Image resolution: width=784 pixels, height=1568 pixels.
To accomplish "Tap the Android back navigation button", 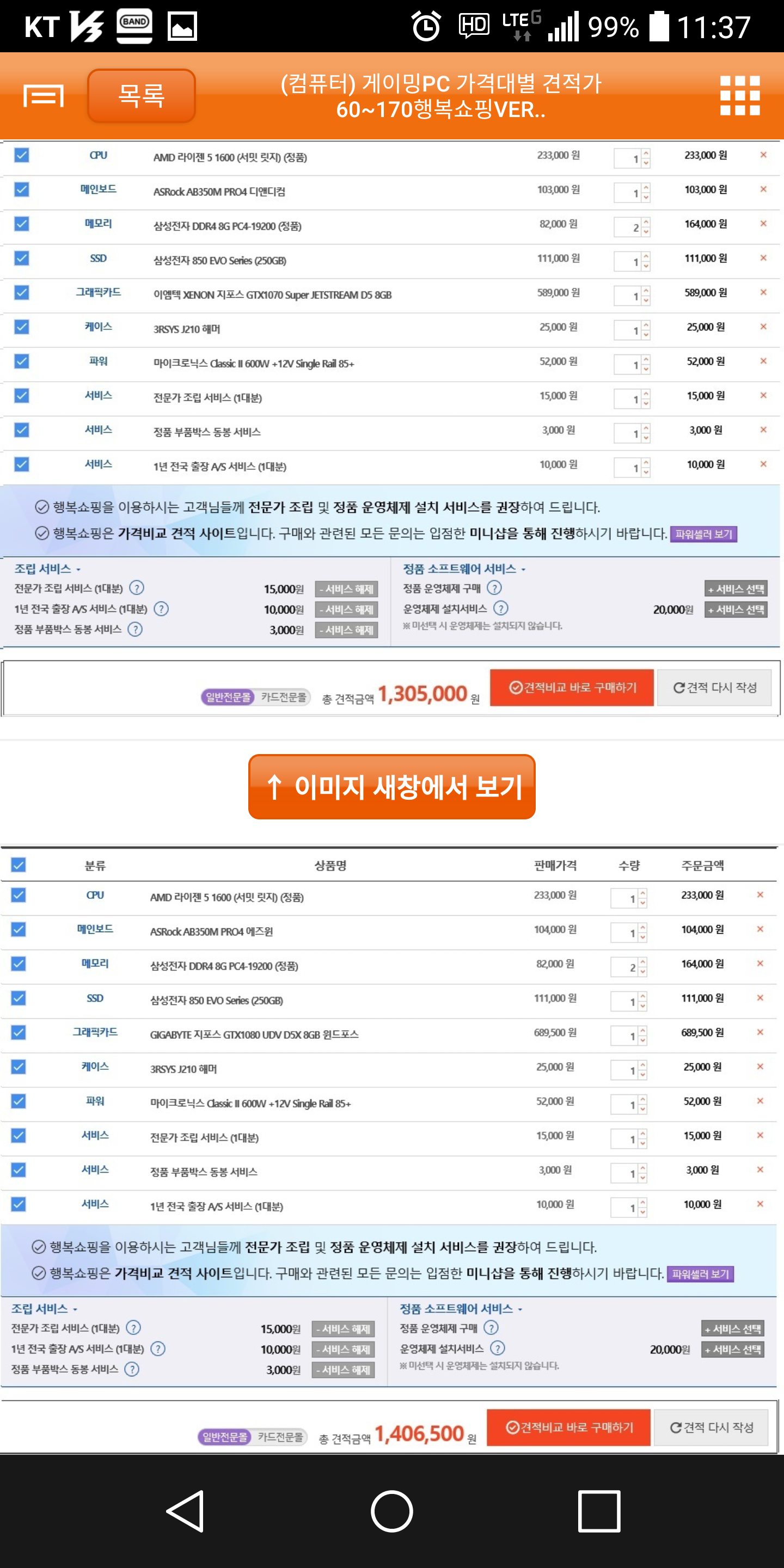I will (x=185, y=1510).
